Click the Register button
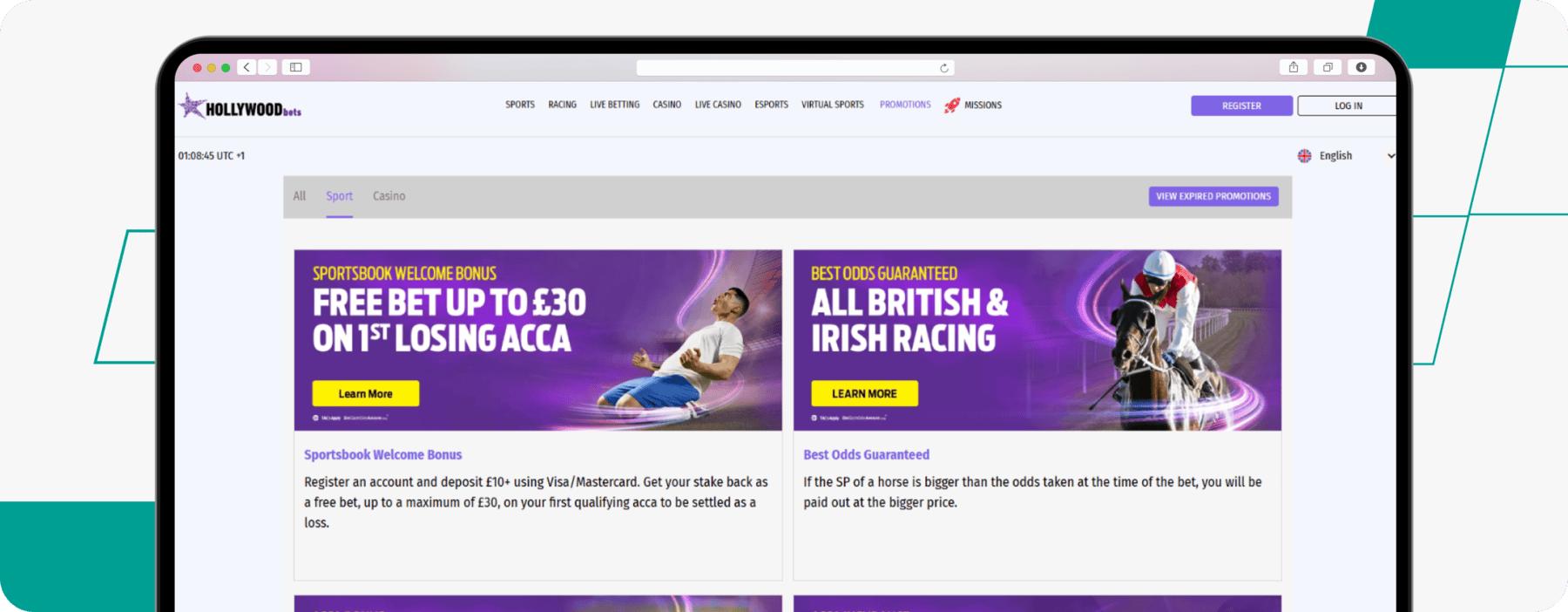Image resolution: width=1568 pixels, height=612 pixels. pyautogui.click(x=1241, y=105)
